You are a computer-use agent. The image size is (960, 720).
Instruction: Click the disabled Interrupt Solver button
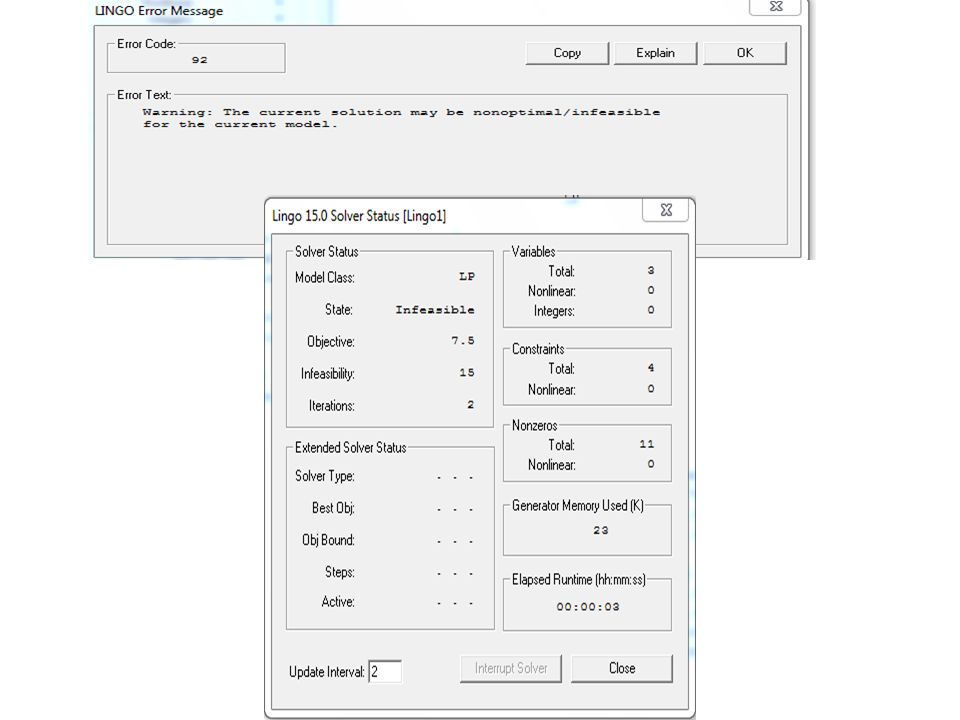pyautogui.click(x=511, y=669)
